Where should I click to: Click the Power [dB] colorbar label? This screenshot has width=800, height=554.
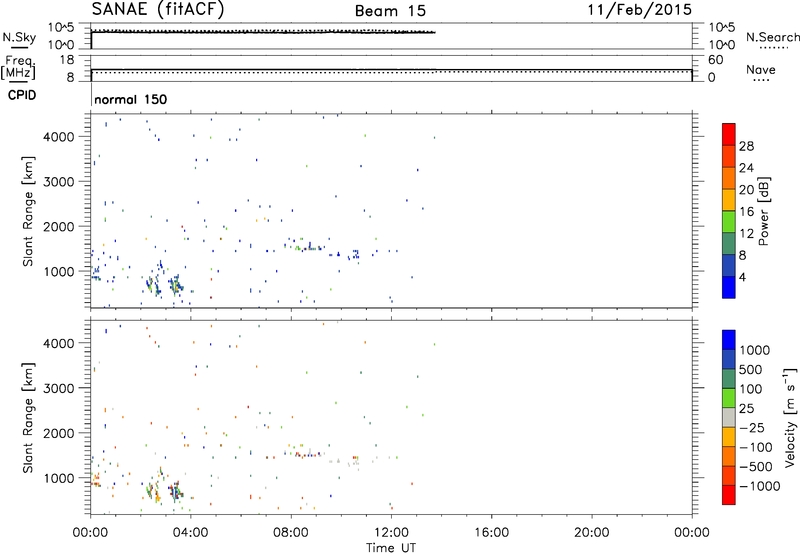pyautogui.click(x=764, y=211)
